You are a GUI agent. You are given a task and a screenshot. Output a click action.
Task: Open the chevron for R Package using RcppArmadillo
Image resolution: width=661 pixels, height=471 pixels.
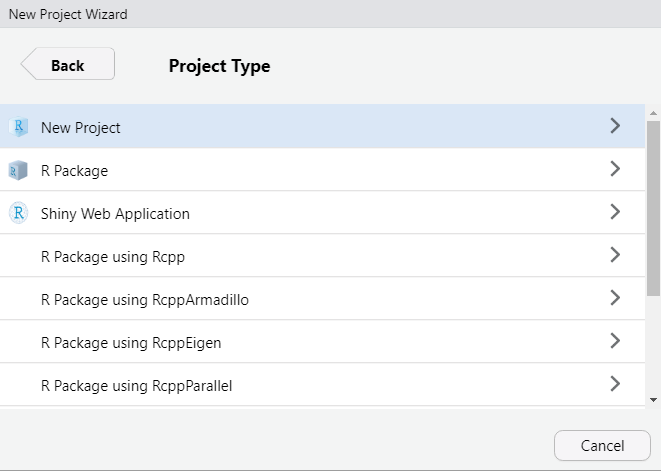point(615,298)
